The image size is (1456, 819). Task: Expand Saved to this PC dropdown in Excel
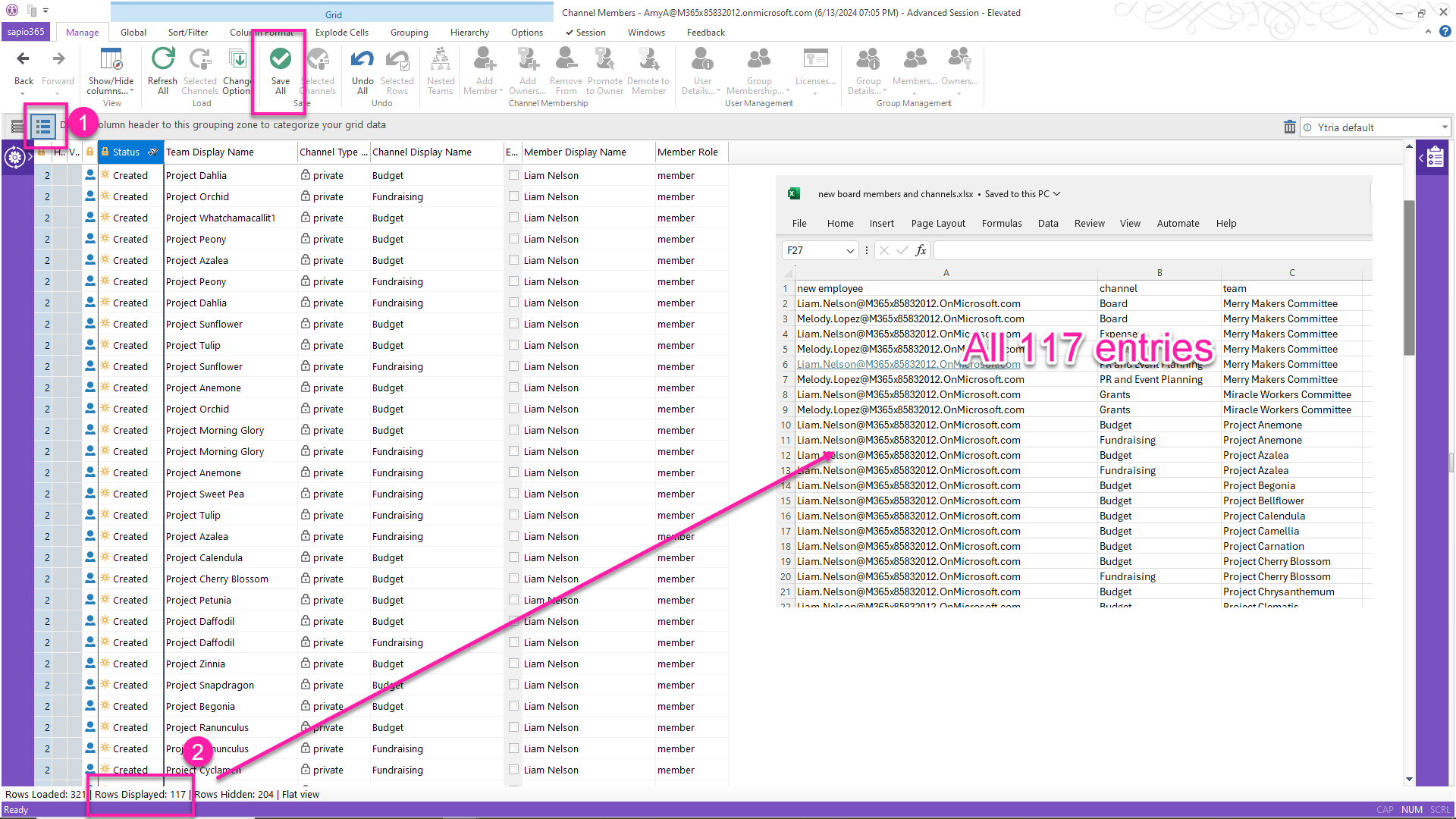[1056, 194]
